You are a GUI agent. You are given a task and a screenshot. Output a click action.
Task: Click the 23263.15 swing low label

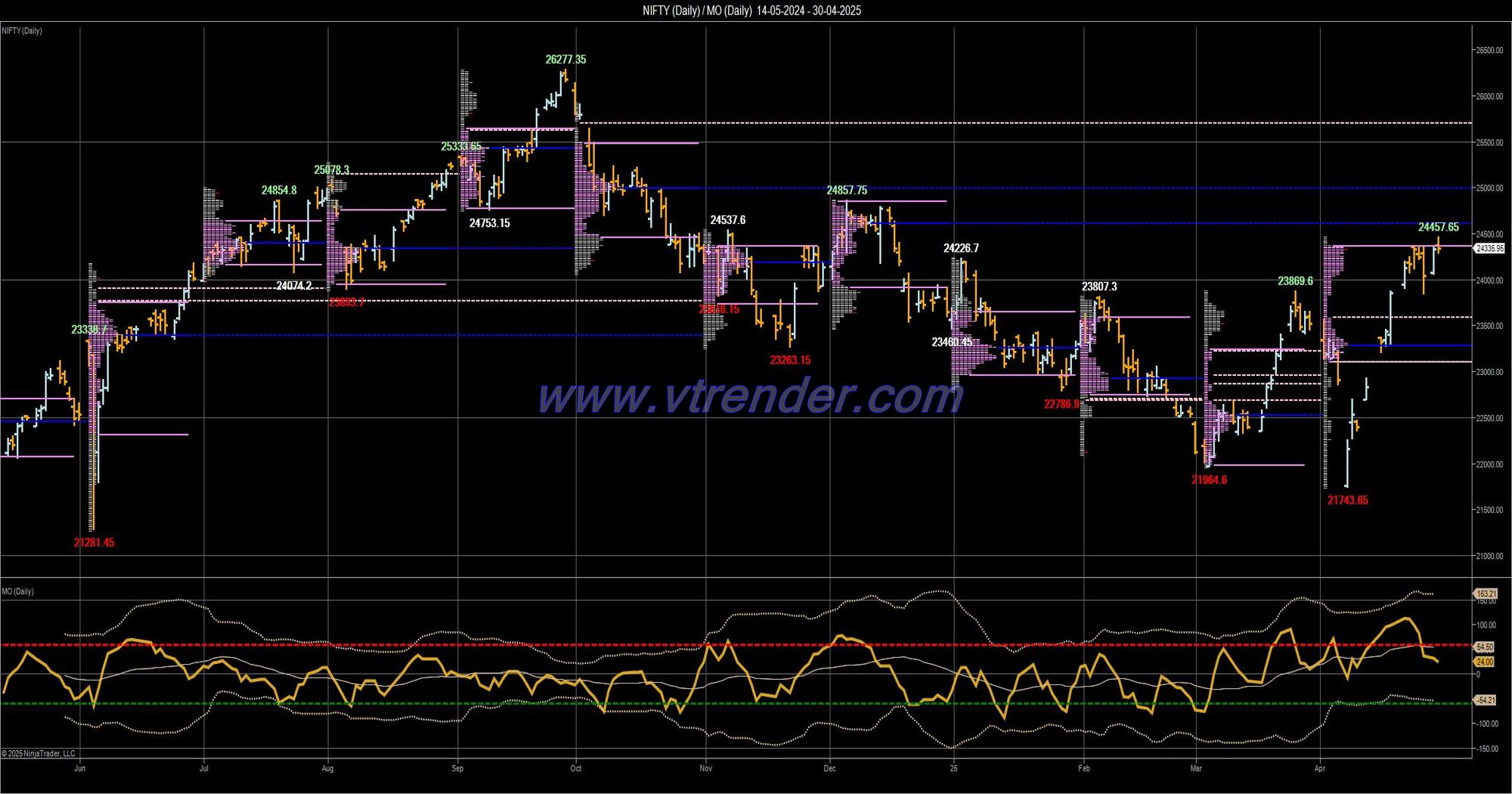click(790, 360)
